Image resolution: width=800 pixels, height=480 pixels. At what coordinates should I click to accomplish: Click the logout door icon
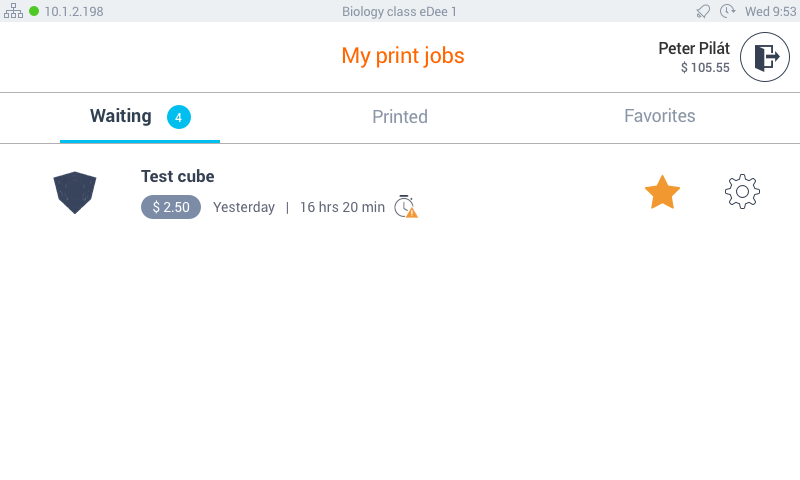(765, 57)
